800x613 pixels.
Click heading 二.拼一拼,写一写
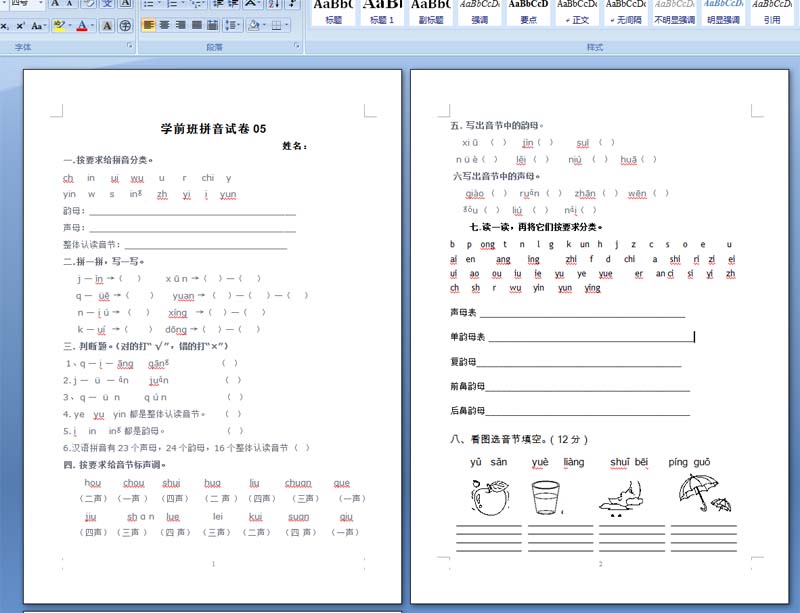pyautogui.click(x=104, y=261)
